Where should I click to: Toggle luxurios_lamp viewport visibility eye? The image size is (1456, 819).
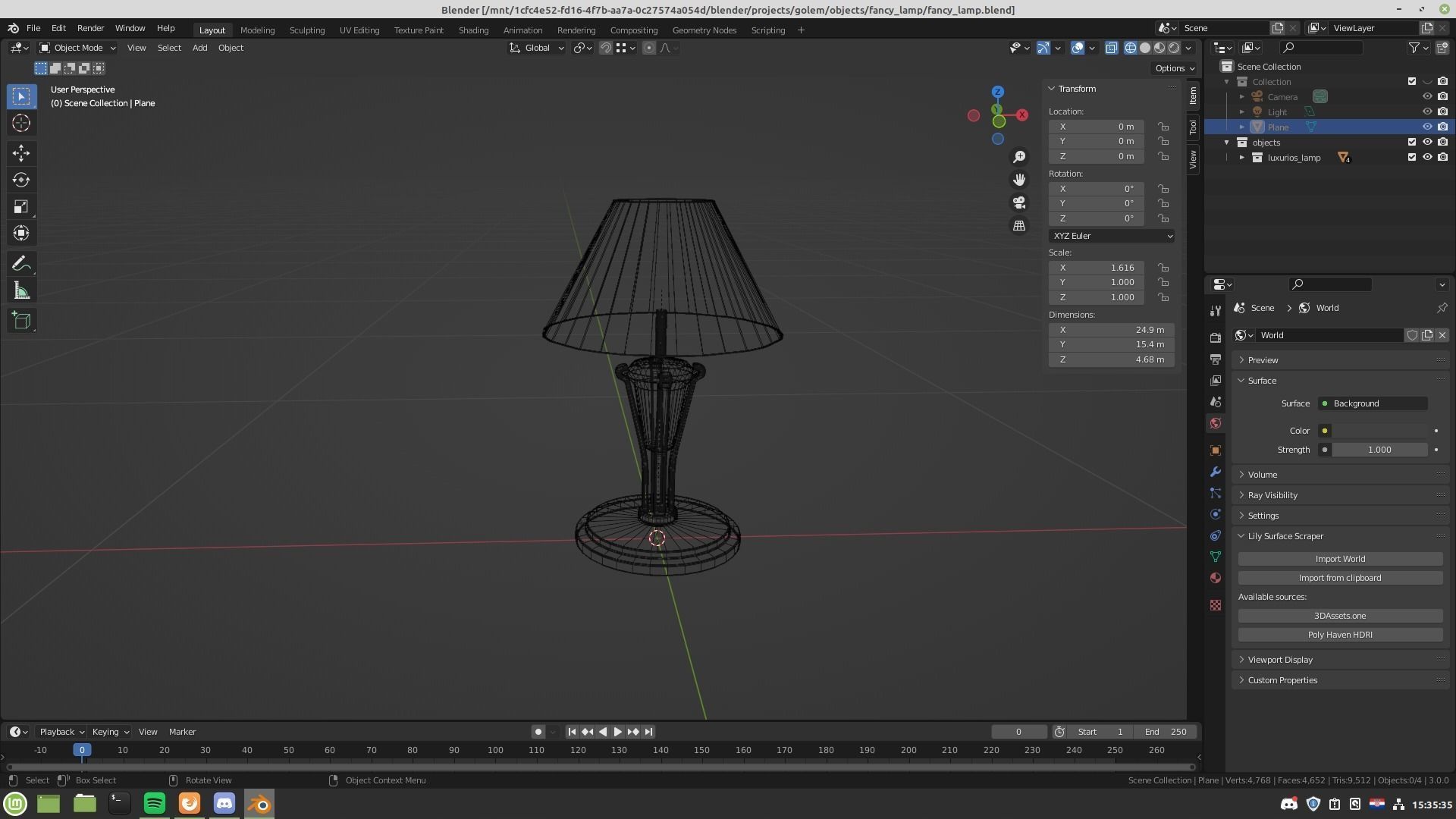pos(1427,157)
